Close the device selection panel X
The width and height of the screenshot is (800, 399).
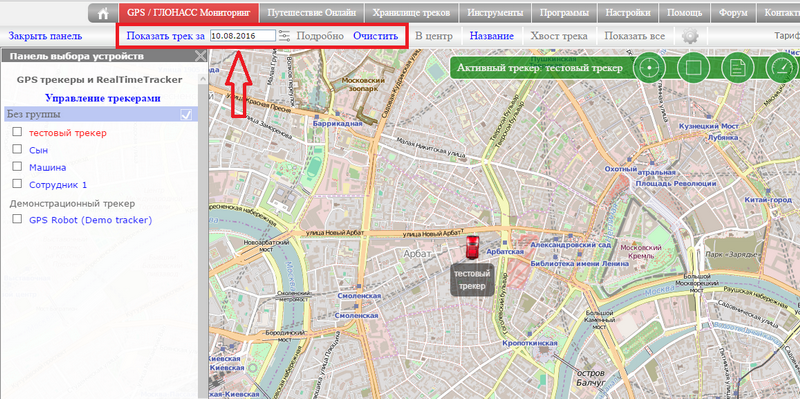(x=201, y=56)
